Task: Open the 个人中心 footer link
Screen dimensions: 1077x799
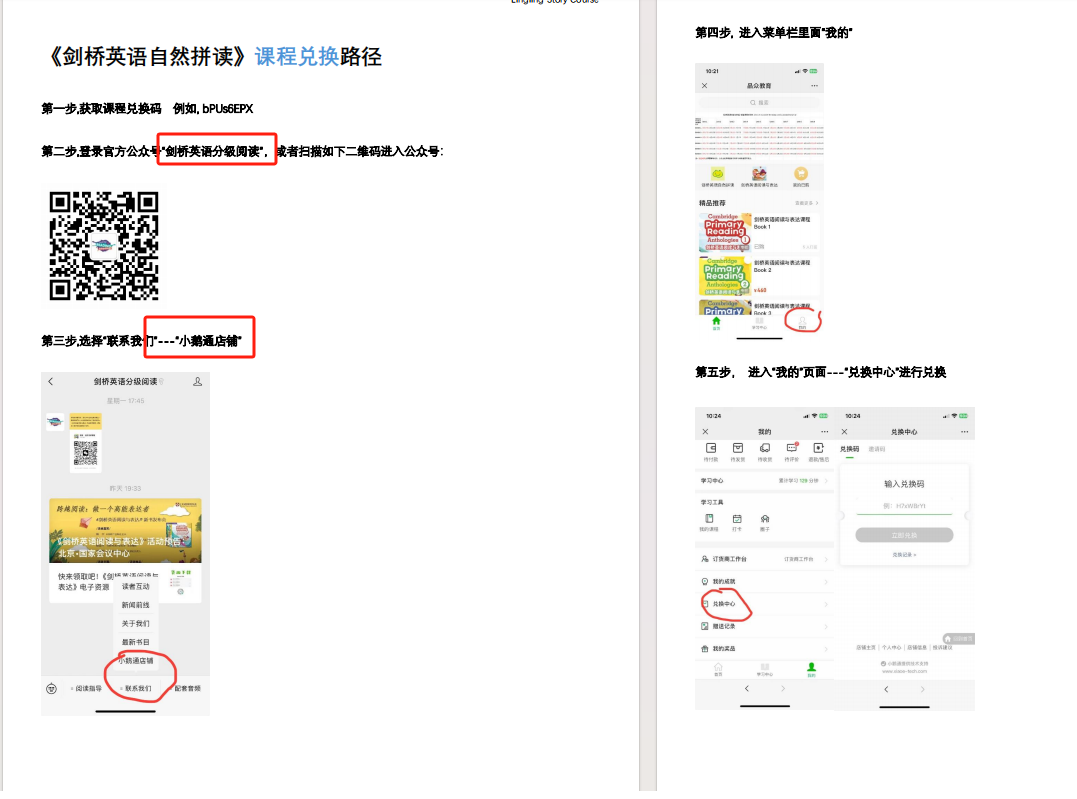Action: tap(891, 648)
